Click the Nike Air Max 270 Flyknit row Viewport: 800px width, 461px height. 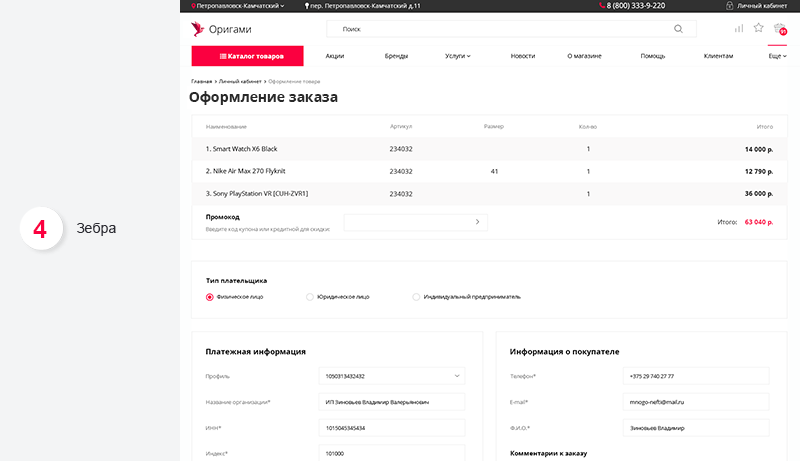[x=489, y=171]
